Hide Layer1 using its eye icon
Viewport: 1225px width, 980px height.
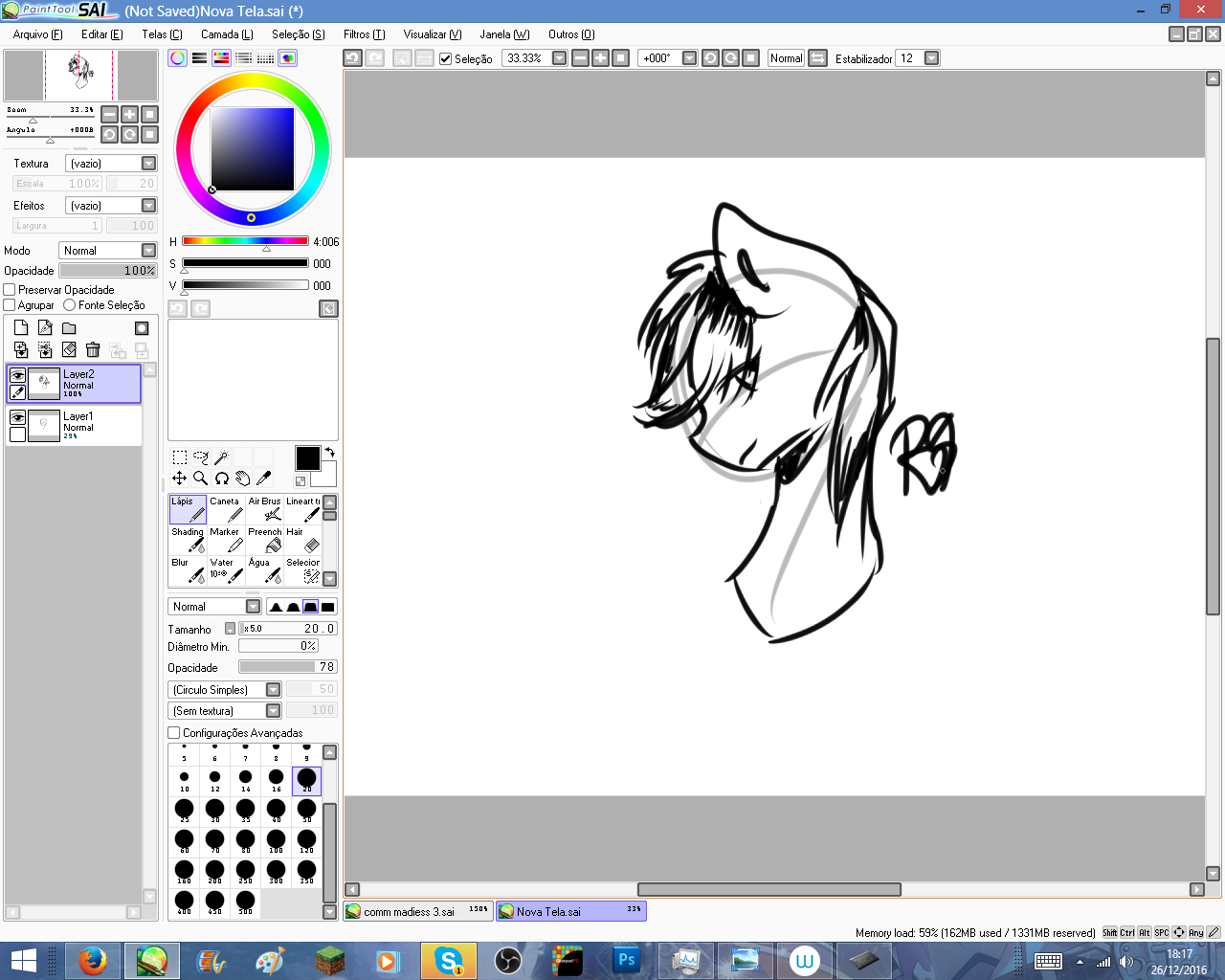[x=17, y=418]
